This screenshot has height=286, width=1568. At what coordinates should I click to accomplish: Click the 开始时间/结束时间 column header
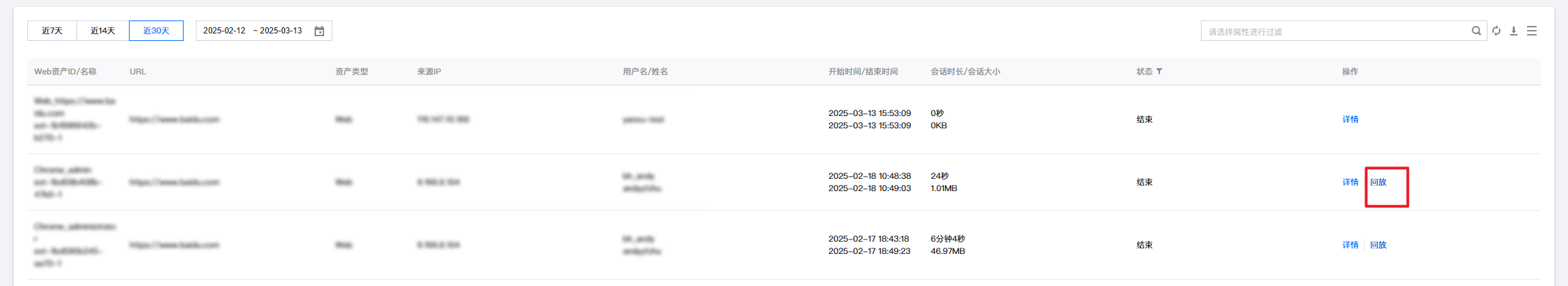click(863, 72)
